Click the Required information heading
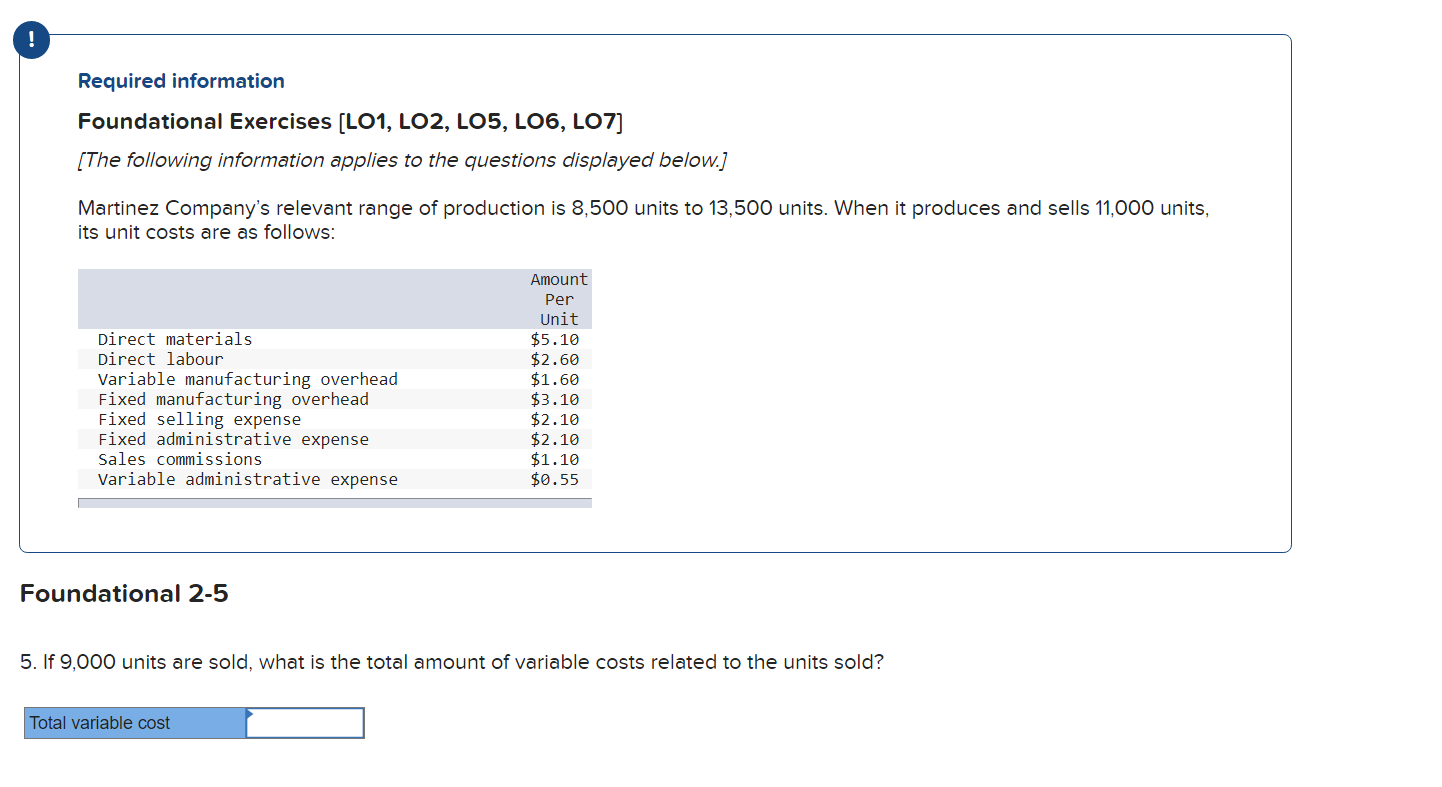This screenshot has height=787, width=1442. tap(181, 81)
